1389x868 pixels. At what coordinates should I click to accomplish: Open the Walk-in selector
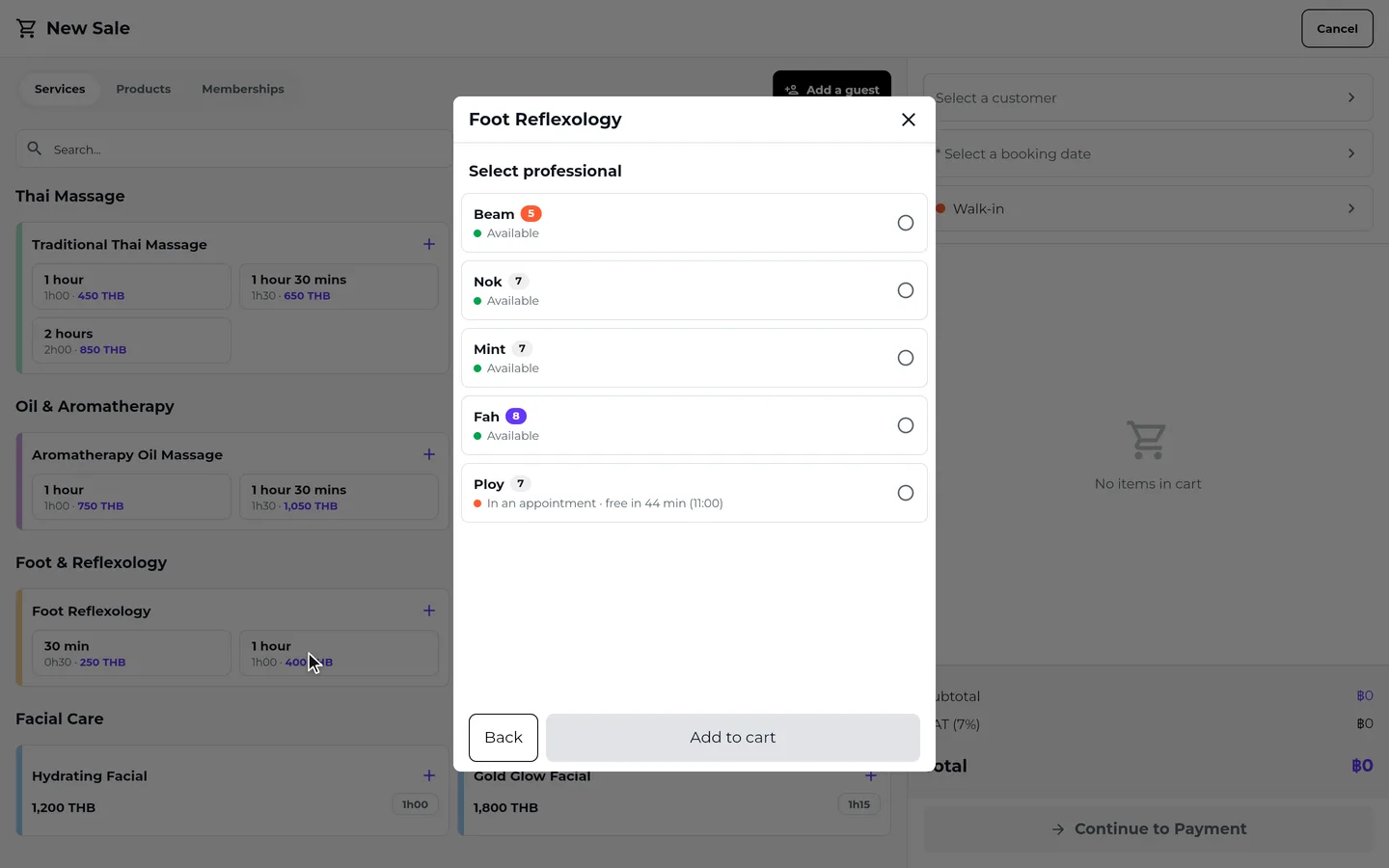[x=1148, y=208]
